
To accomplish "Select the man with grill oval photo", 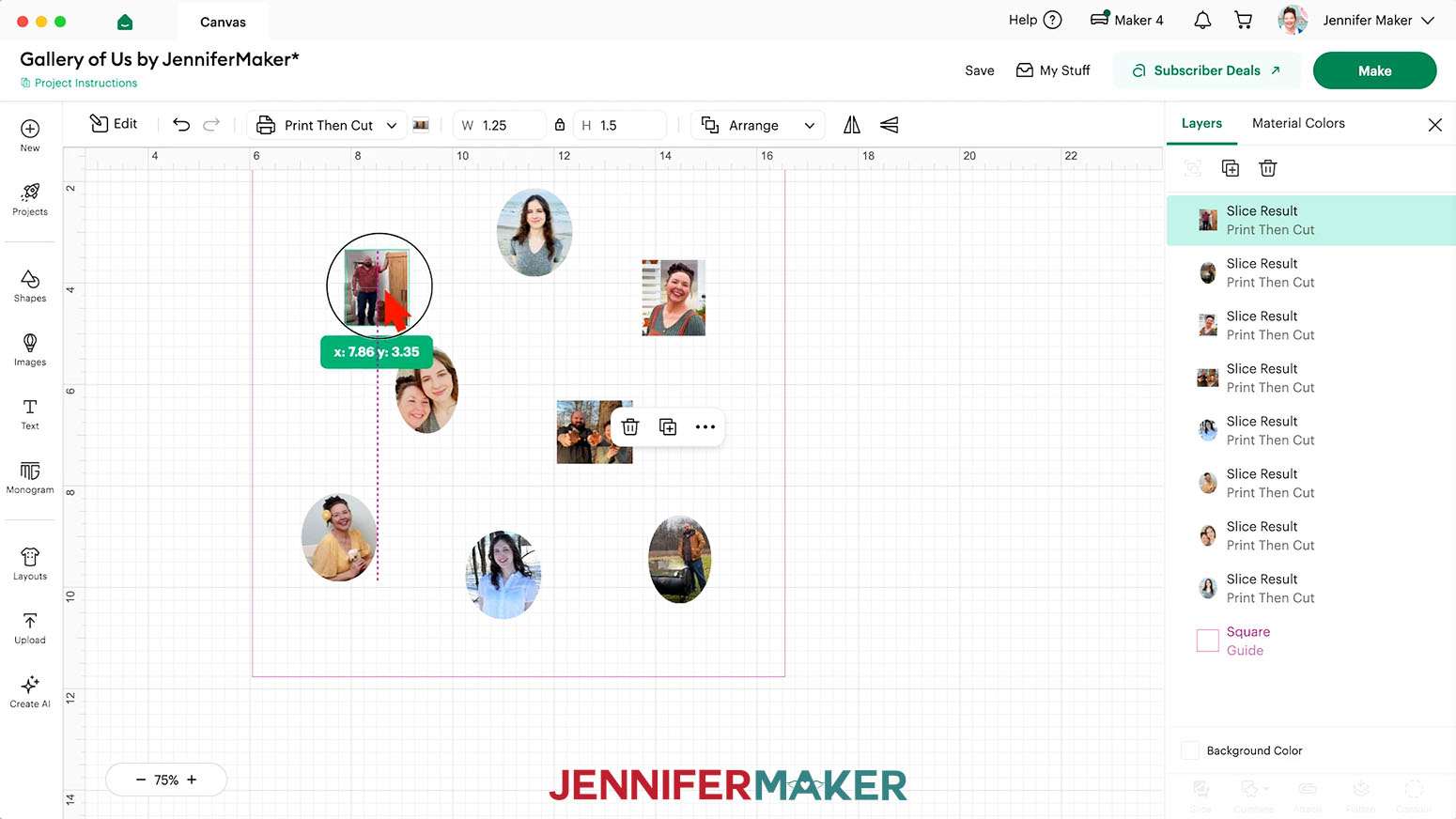I will (680, 559).
